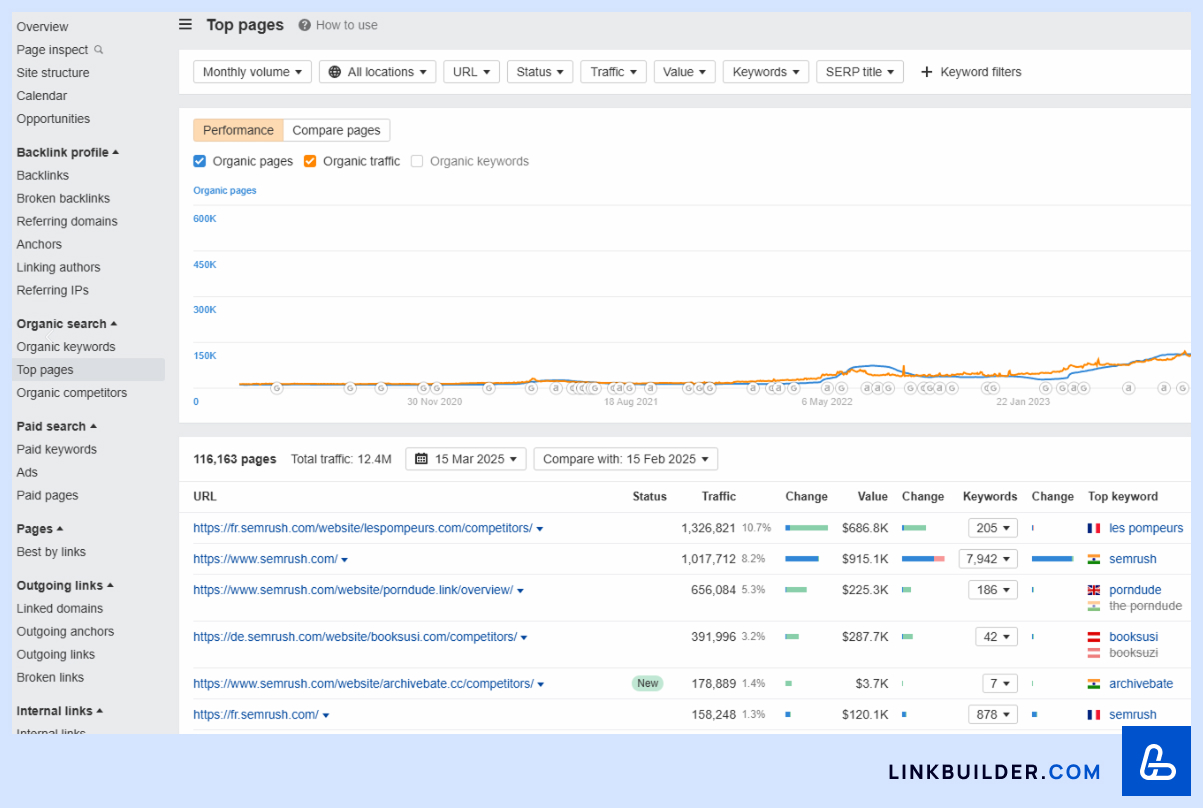1203x808 pixels.
Task: Open the Compare with: 15 Feb 2025 dropdown
Action: (626, 459)
